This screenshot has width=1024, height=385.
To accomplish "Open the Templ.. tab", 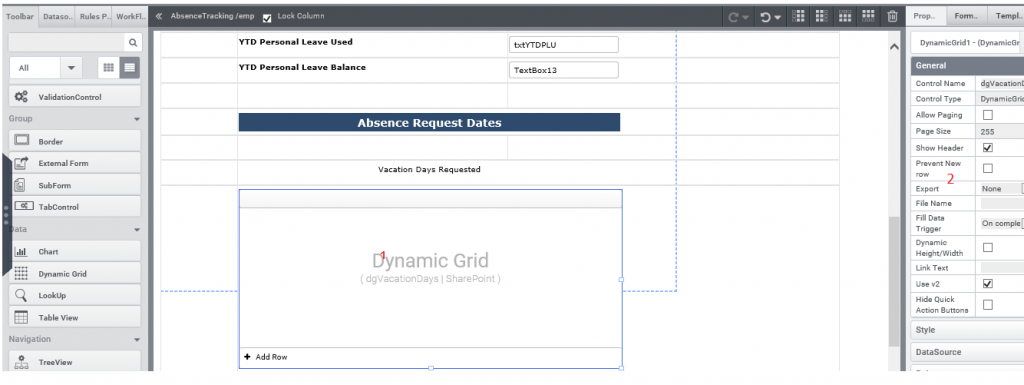I will tap(1006, 16).
